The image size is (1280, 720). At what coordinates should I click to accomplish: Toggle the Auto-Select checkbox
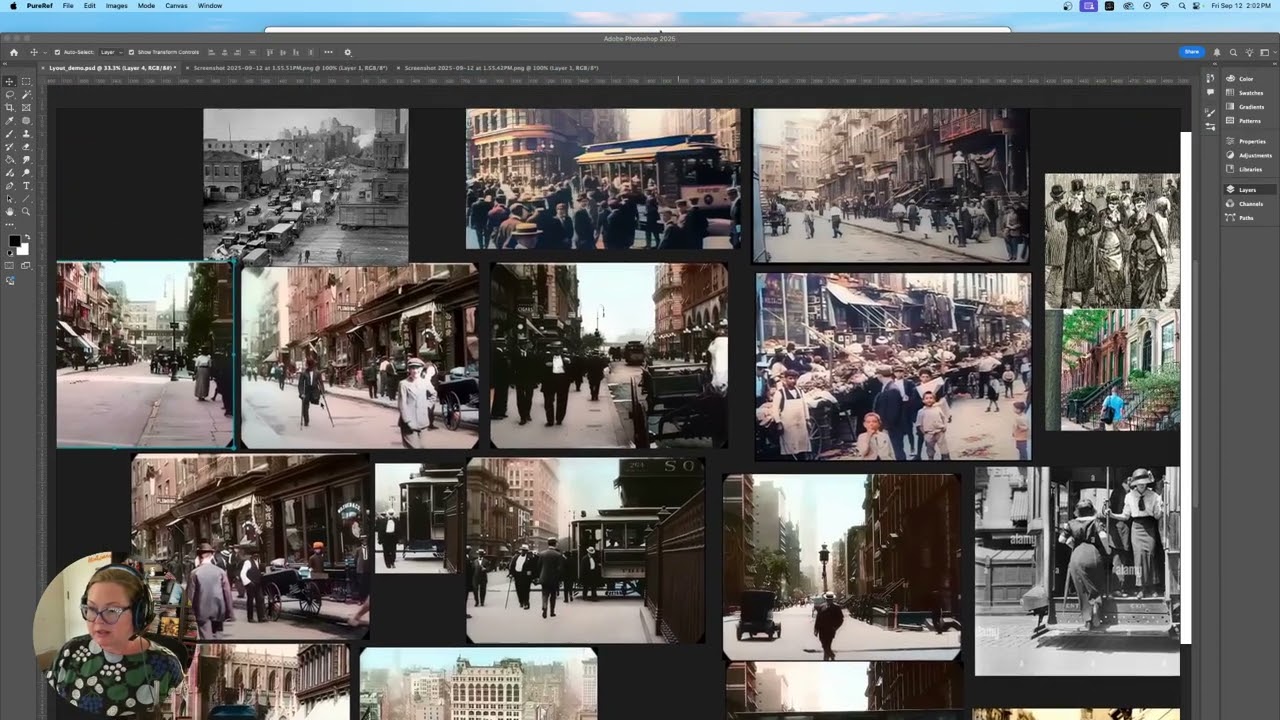point(57,52)
